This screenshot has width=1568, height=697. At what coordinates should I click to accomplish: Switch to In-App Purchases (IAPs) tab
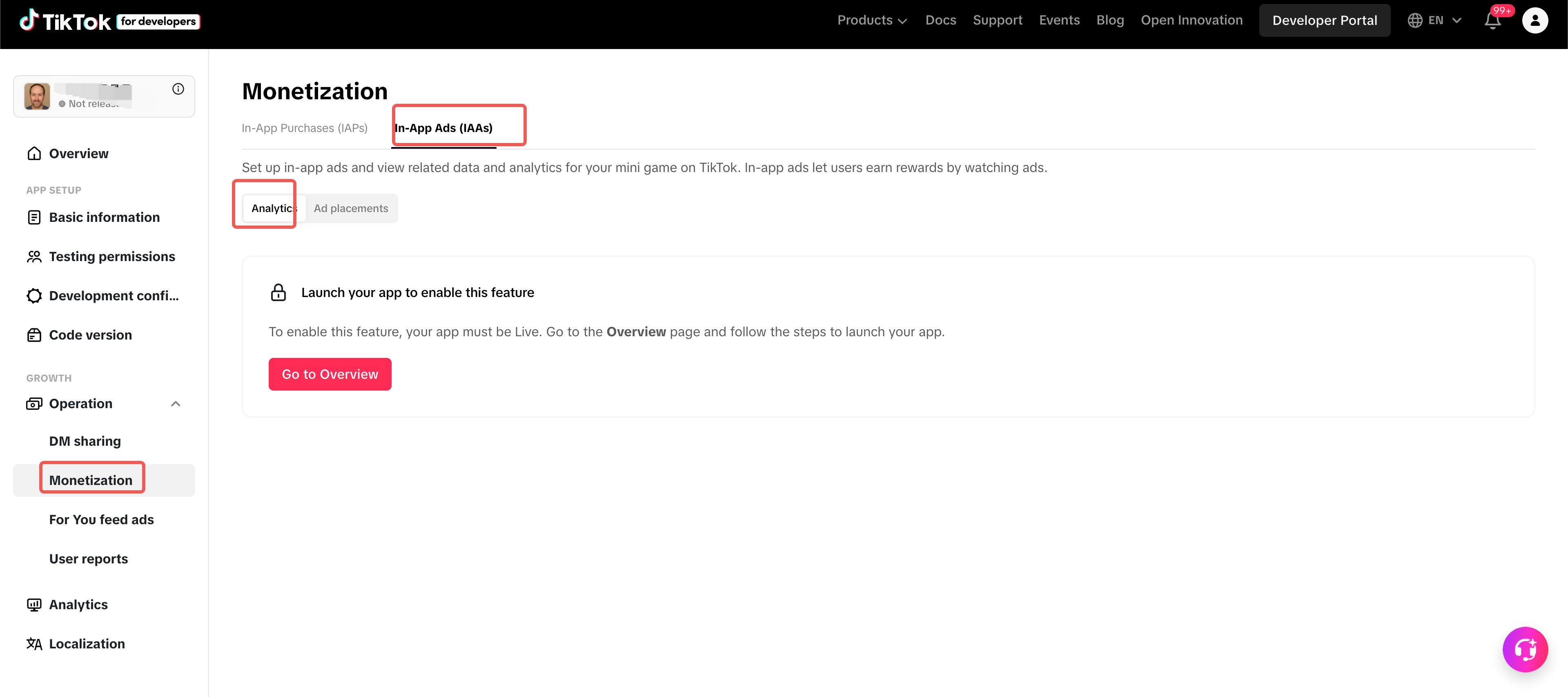[304, 128]
